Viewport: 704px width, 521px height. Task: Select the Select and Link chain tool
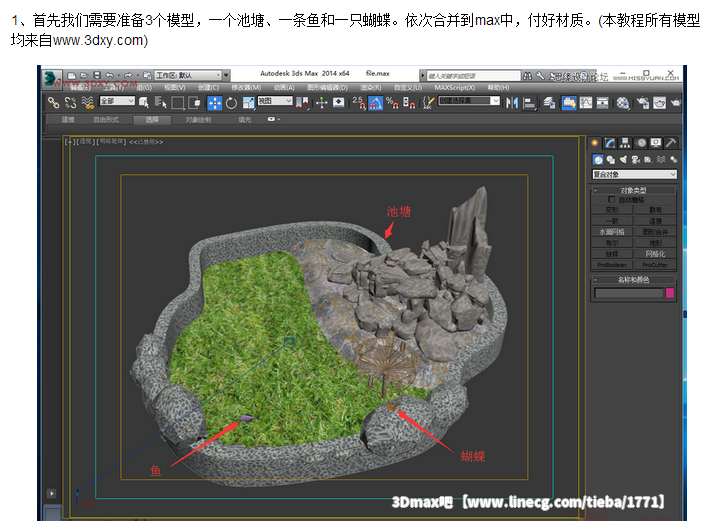[x=53, y=103]
